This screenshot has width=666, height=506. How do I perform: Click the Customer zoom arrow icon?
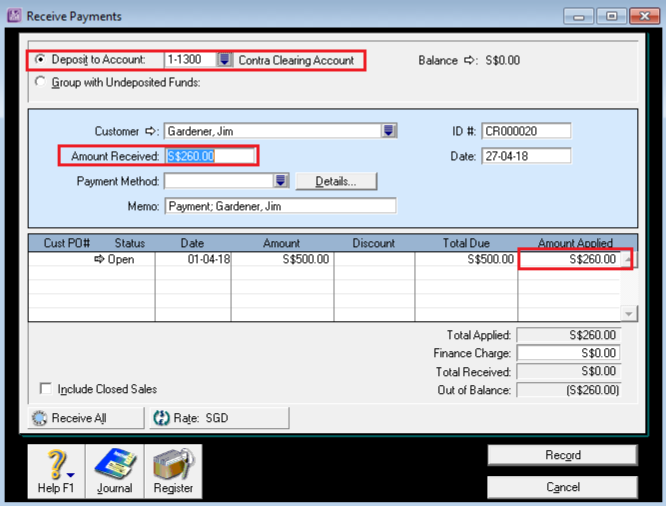pos(150,131)
